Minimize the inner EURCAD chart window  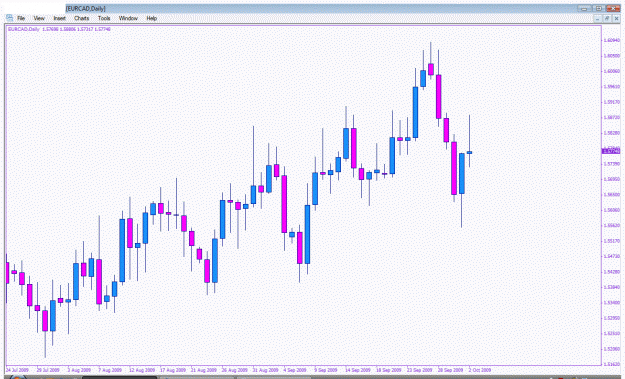tap(597, 19)
